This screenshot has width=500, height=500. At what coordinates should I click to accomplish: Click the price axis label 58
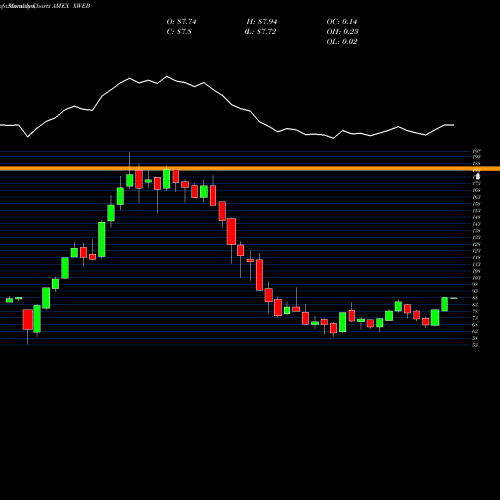pos(475,338)
